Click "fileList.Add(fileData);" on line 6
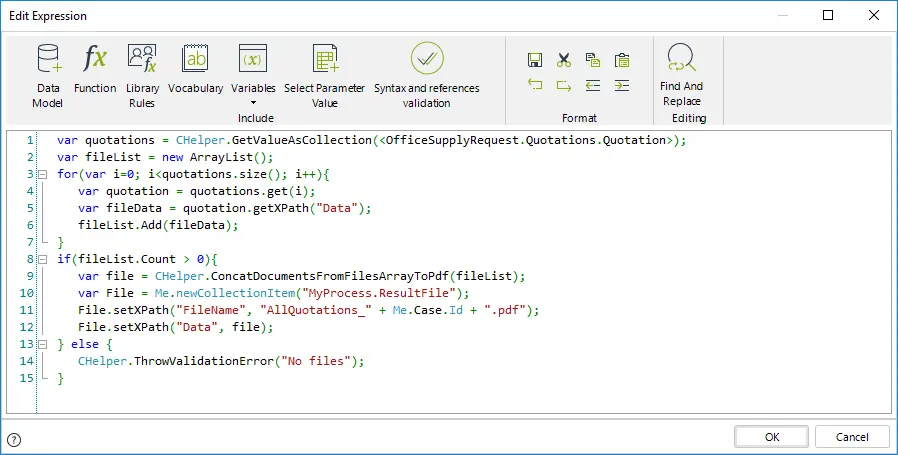Image resolution: width=898 pixels, height=455 pixels. 158,225
